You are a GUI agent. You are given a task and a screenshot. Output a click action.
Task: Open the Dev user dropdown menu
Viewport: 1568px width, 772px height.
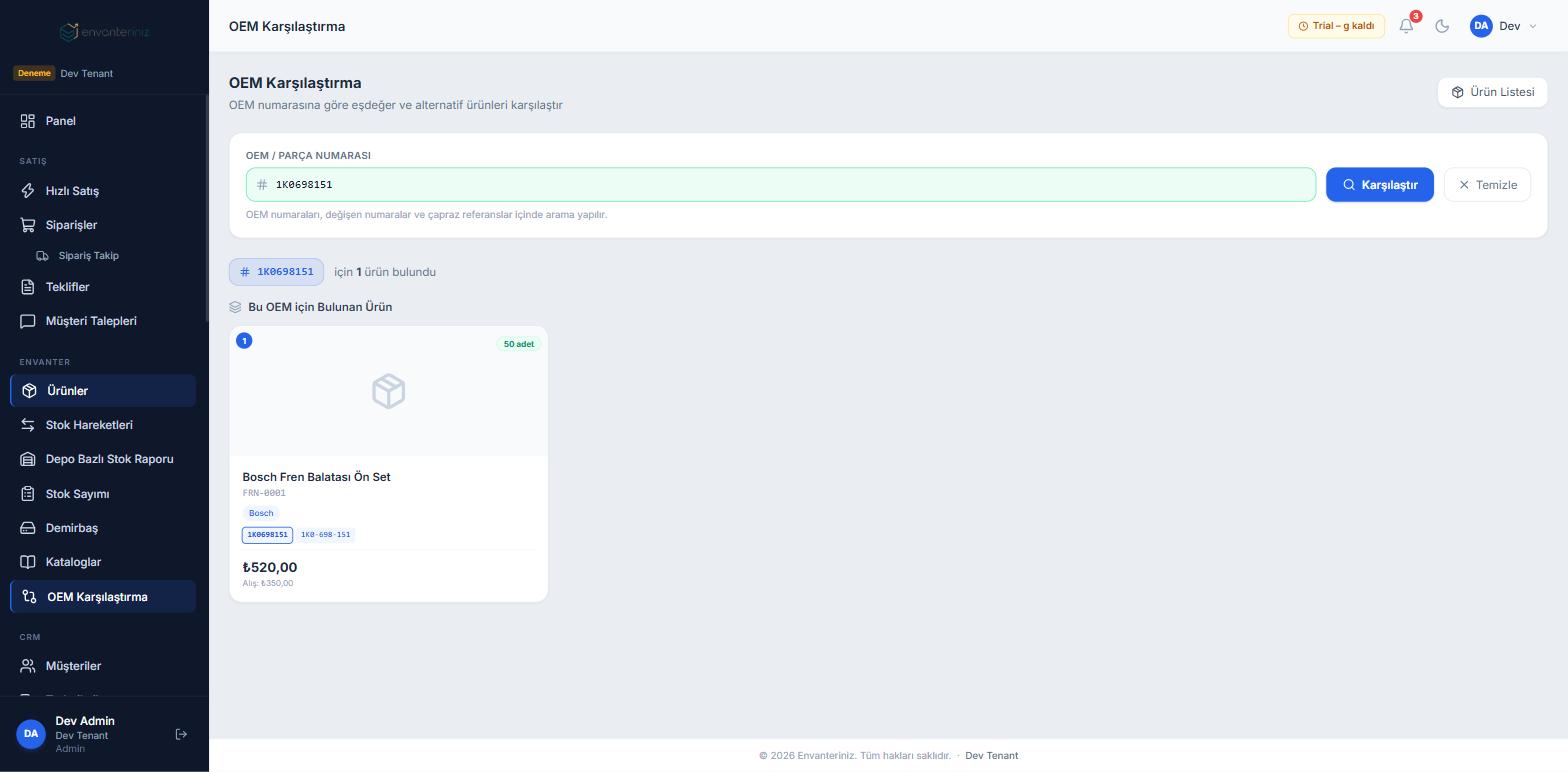click(1503, 26)
